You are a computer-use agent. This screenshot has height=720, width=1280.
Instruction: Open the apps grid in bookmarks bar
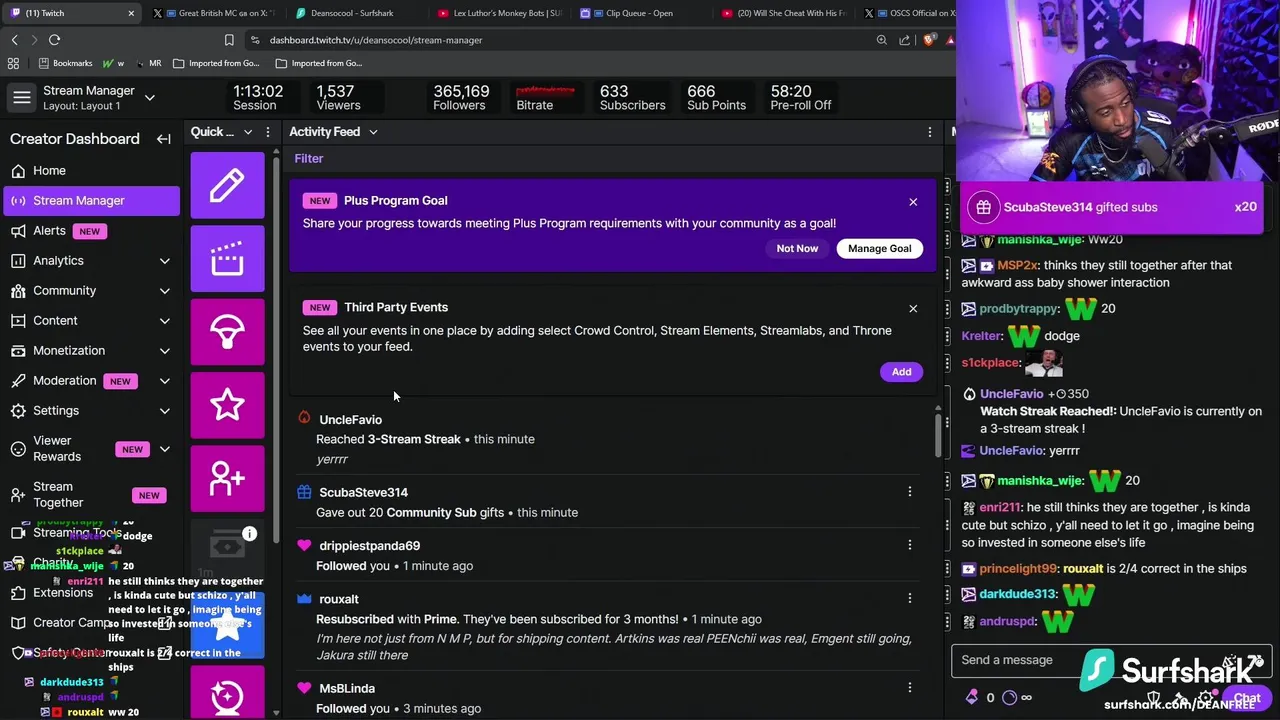tap(13, 63)
